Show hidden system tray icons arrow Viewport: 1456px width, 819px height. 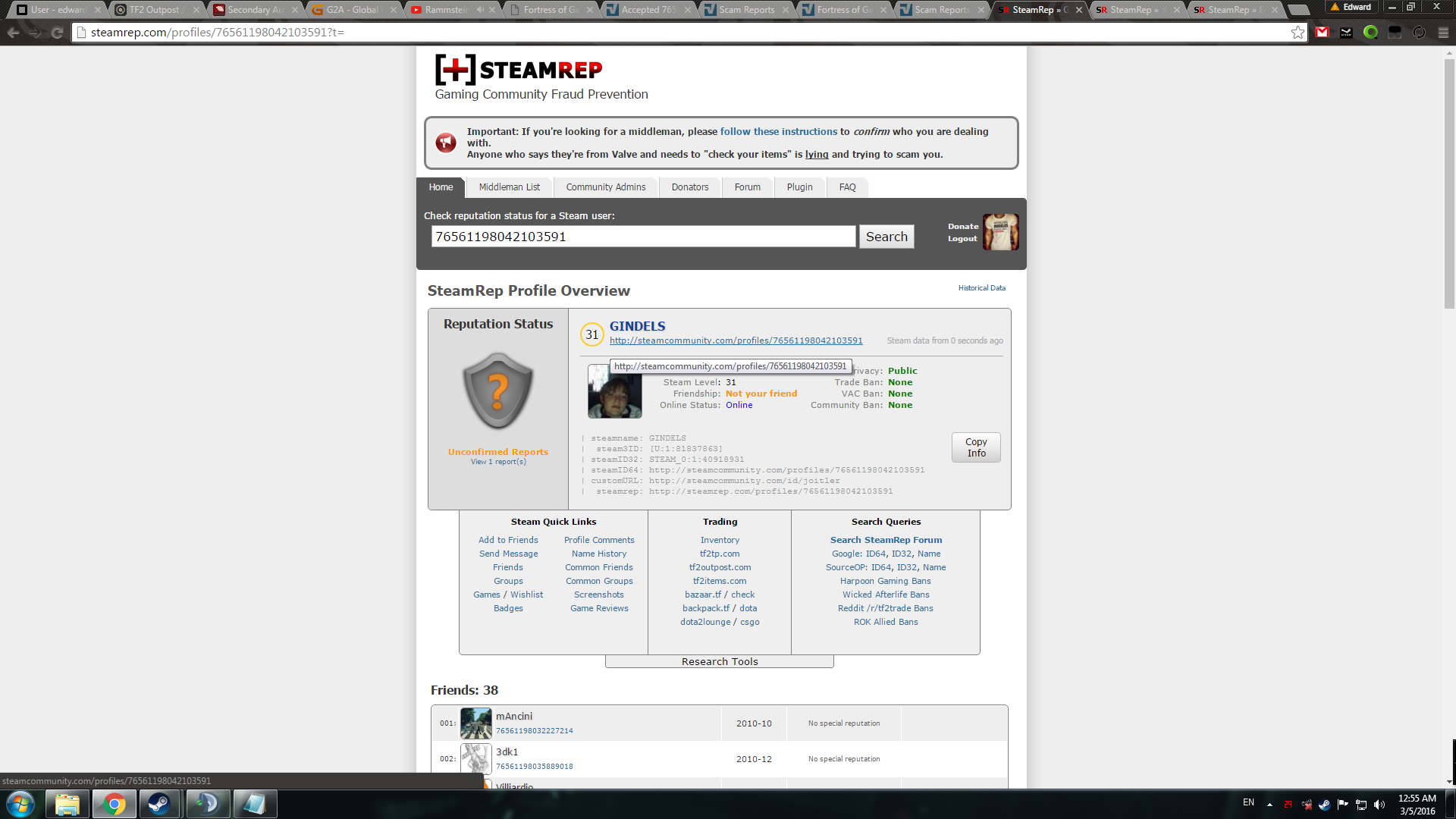pyautogui.click(x=1269, y=804)
